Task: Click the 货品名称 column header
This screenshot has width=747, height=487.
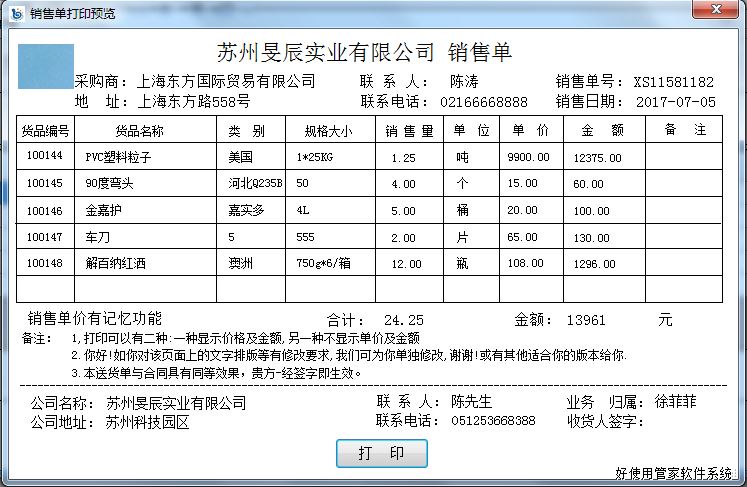Action: coord(140,131)
